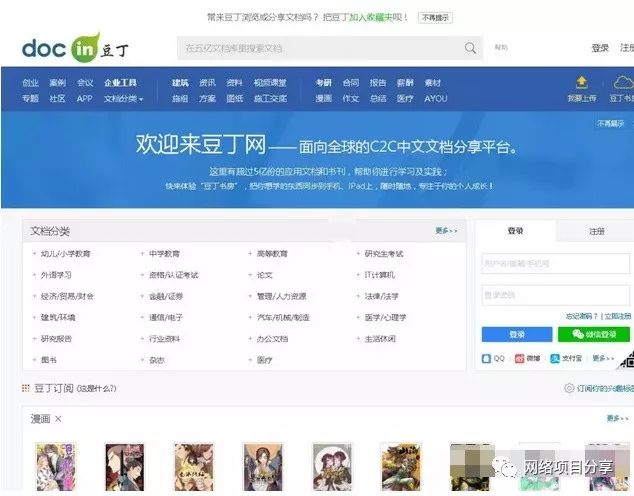Open the fifth manga cover thumbnail
The height and width of the screenshot is (496, 634).
332,467
